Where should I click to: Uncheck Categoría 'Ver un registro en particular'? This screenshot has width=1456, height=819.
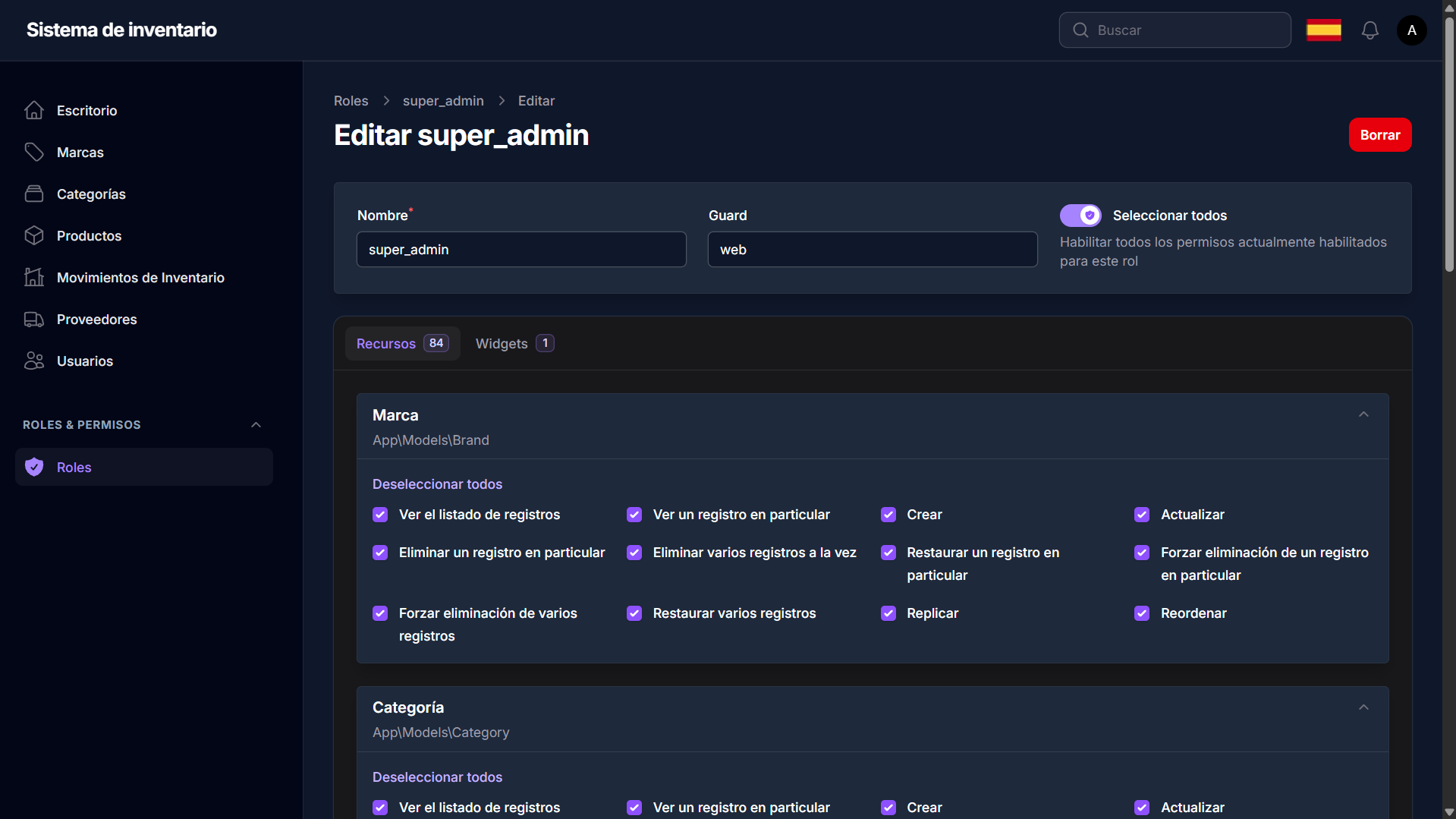(634, 808)
